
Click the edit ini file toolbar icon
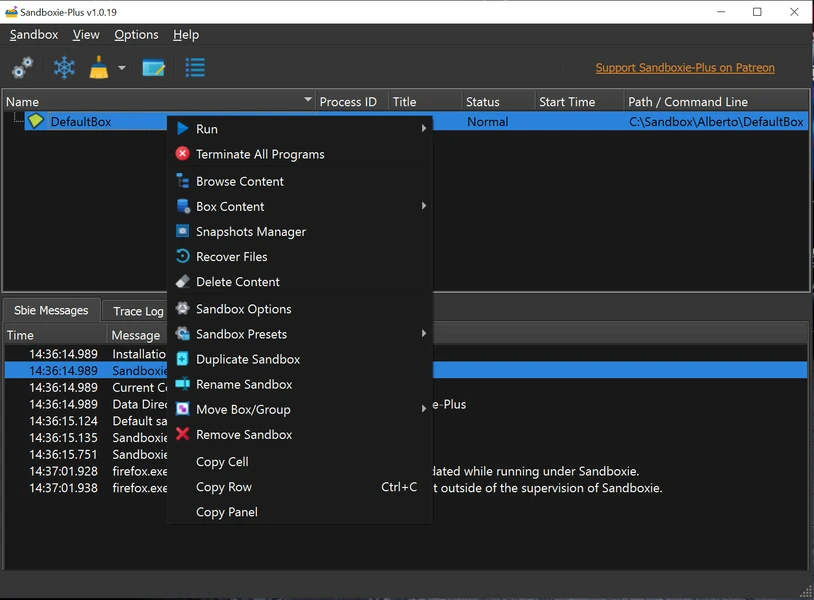(x=153, y=68)
